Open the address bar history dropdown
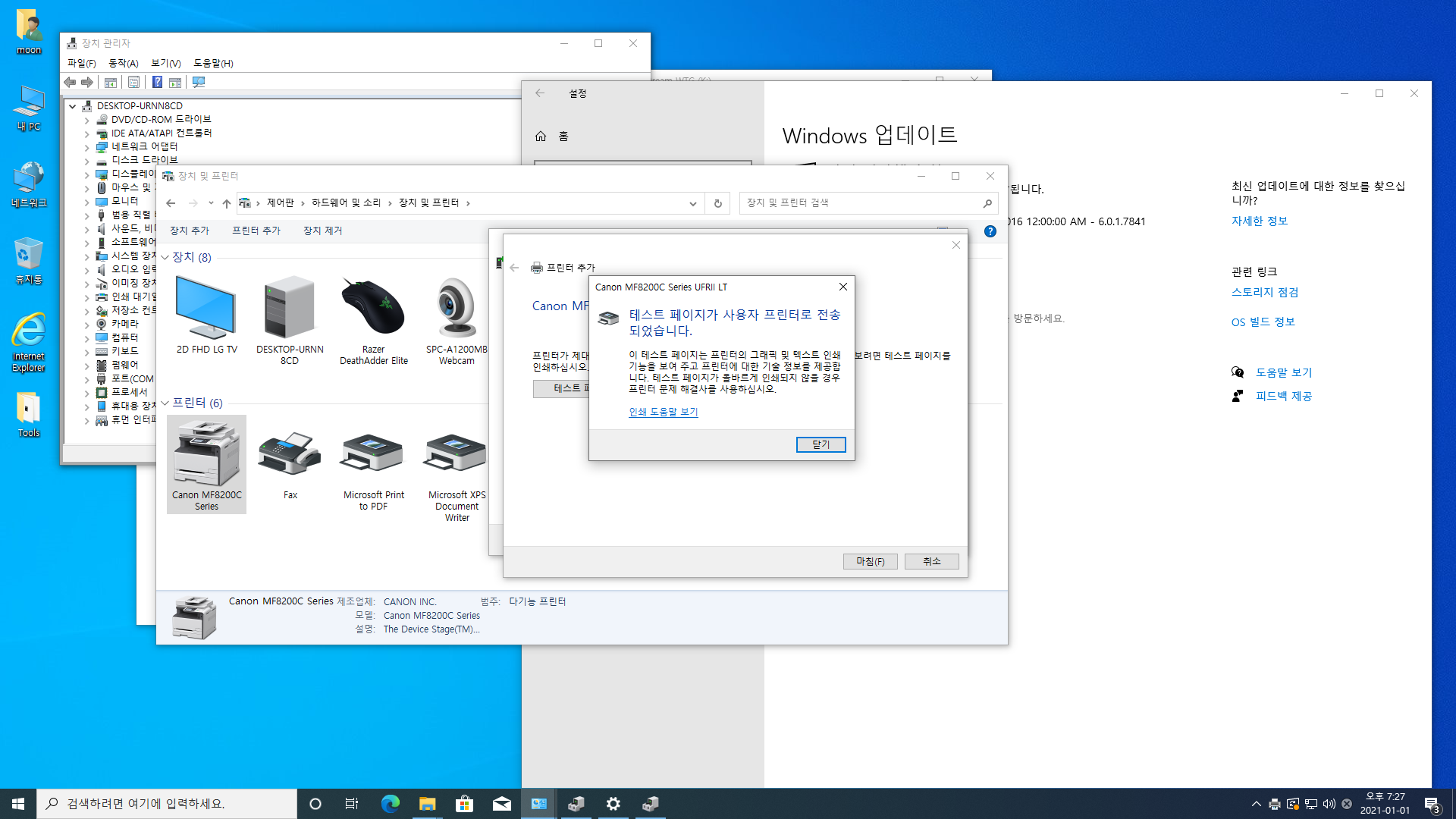This screenshot has width=1456, height=819. pyautogui.click(x=692, y=203)
